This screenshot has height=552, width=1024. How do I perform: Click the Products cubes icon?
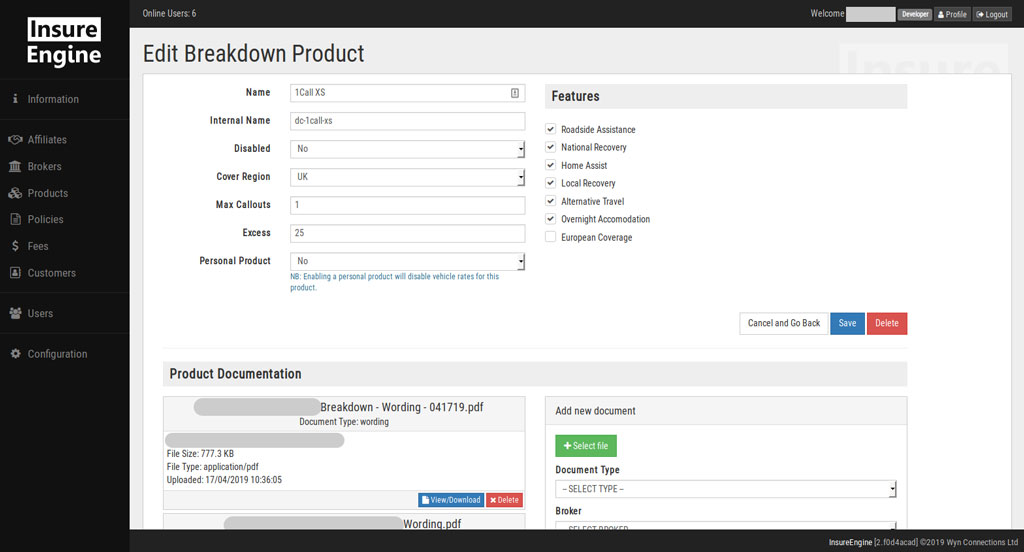[x=15, y=193]
